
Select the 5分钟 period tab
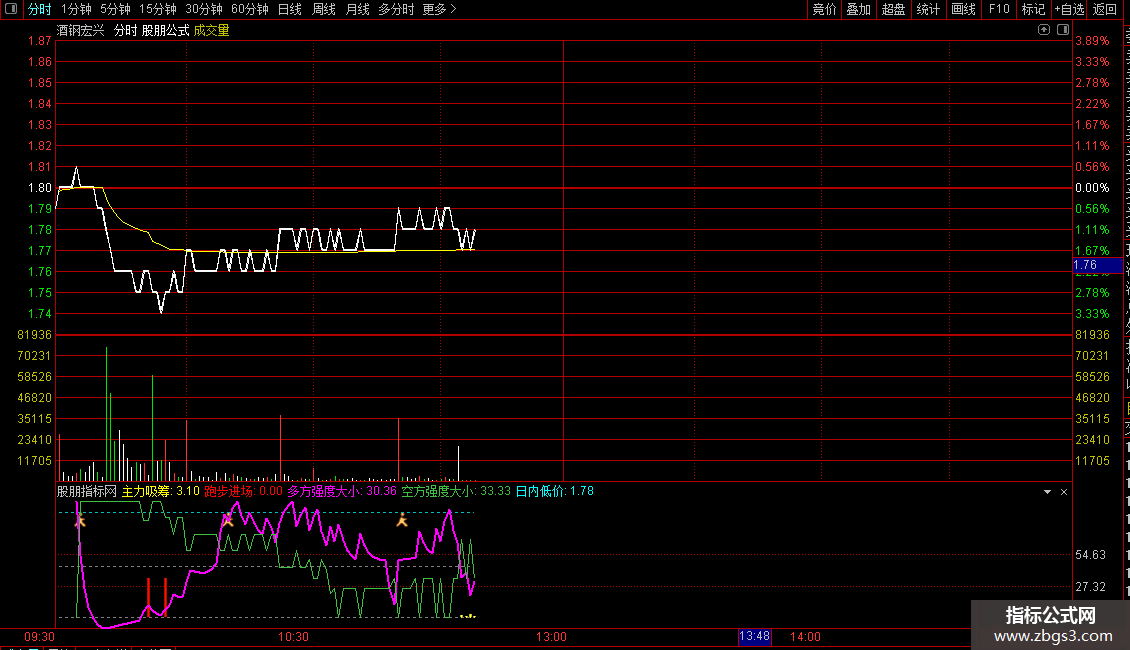(115, 9)
